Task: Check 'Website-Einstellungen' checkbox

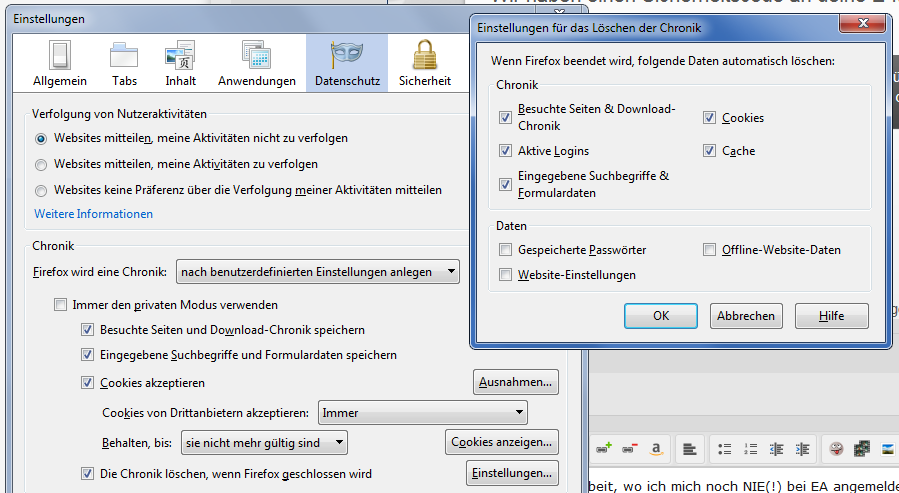Action: [x=505, y=275]
